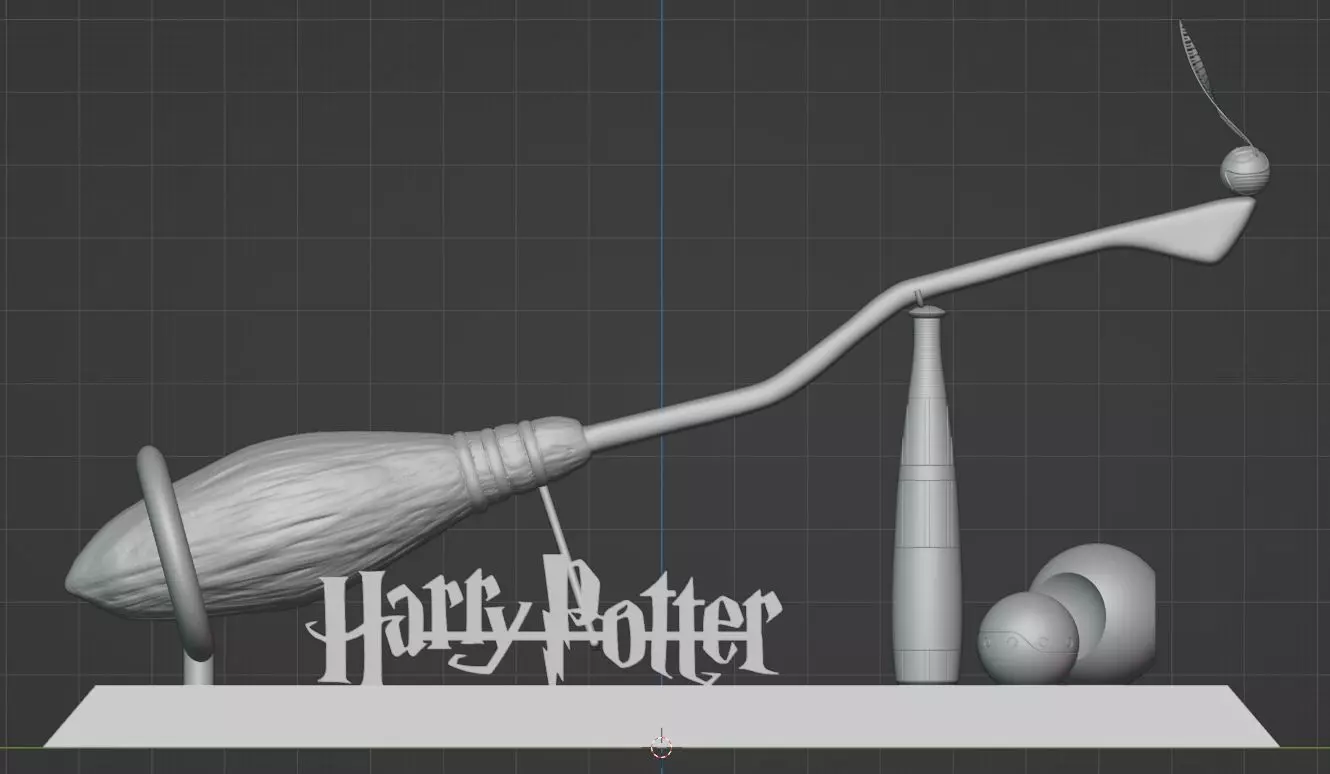
Task: Select the Harry Potter logo text object
Action: pos(543,622)
